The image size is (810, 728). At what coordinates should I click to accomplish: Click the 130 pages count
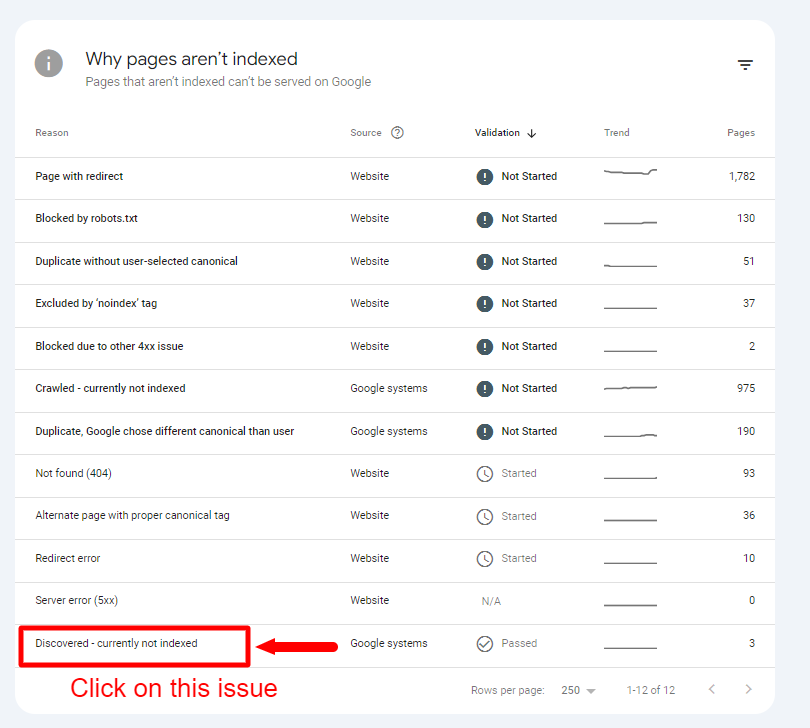coord(746,218)
